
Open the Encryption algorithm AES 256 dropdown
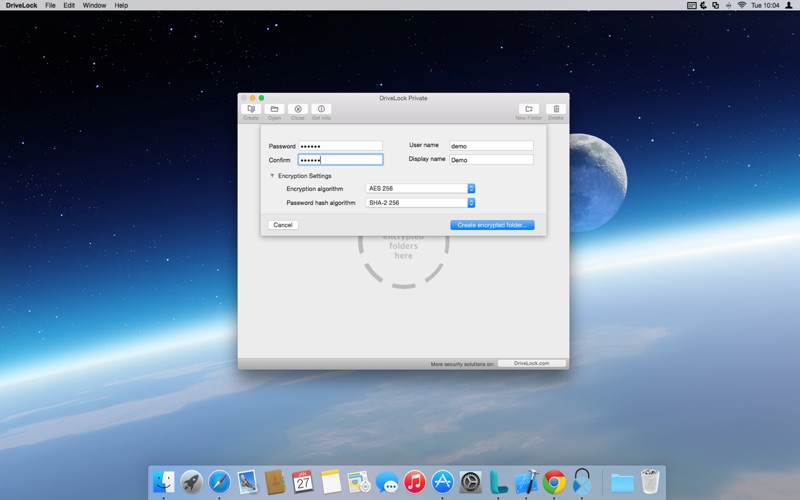(x=420, y=188)
